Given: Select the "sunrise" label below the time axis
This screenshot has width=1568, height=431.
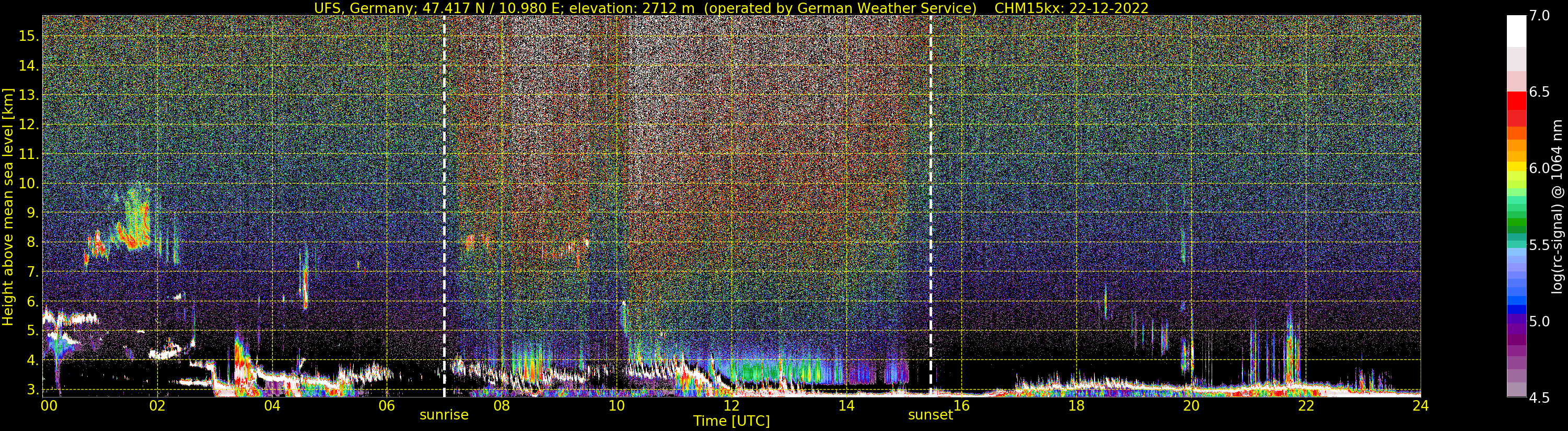Looking at the screenshot, I should coord(444,415).
